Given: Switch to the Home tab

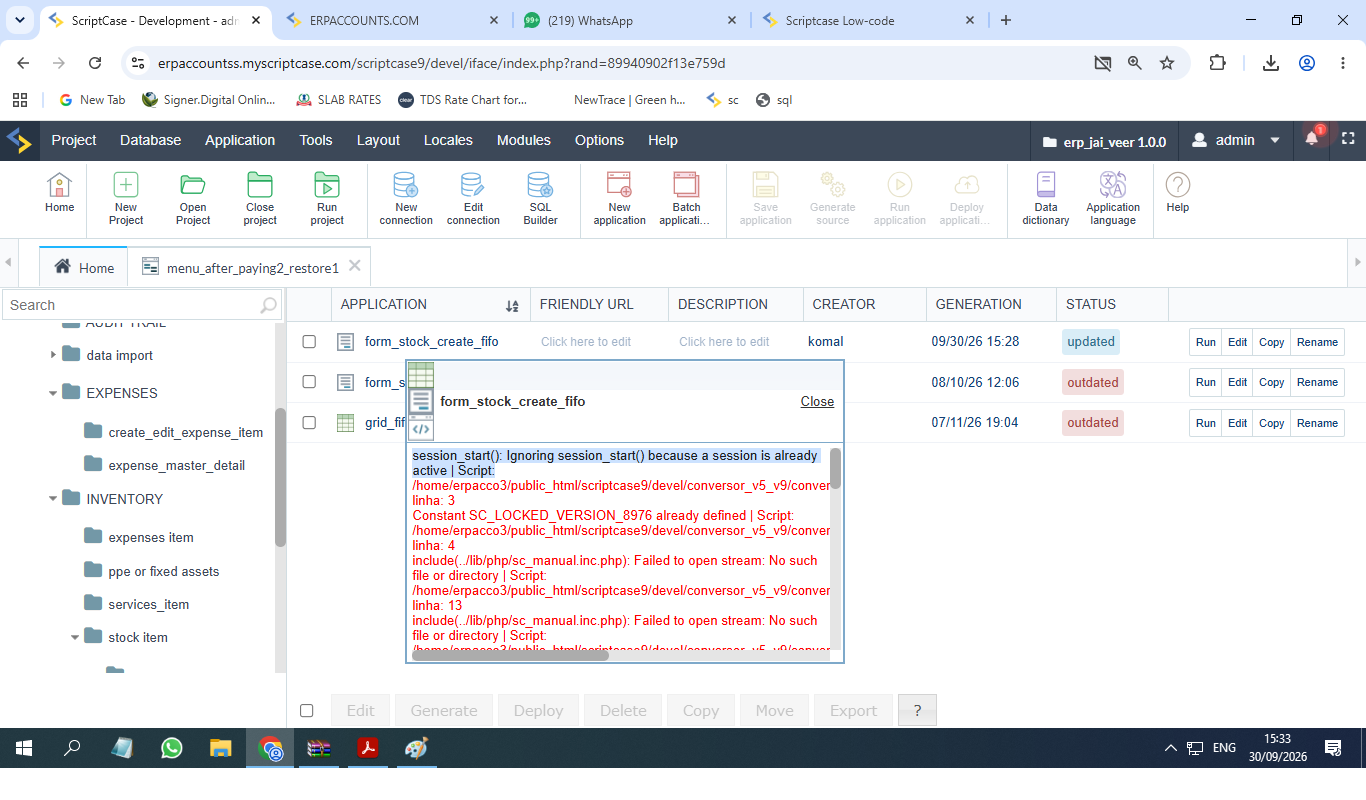Looking at the screenshot, I should (84, 267).
